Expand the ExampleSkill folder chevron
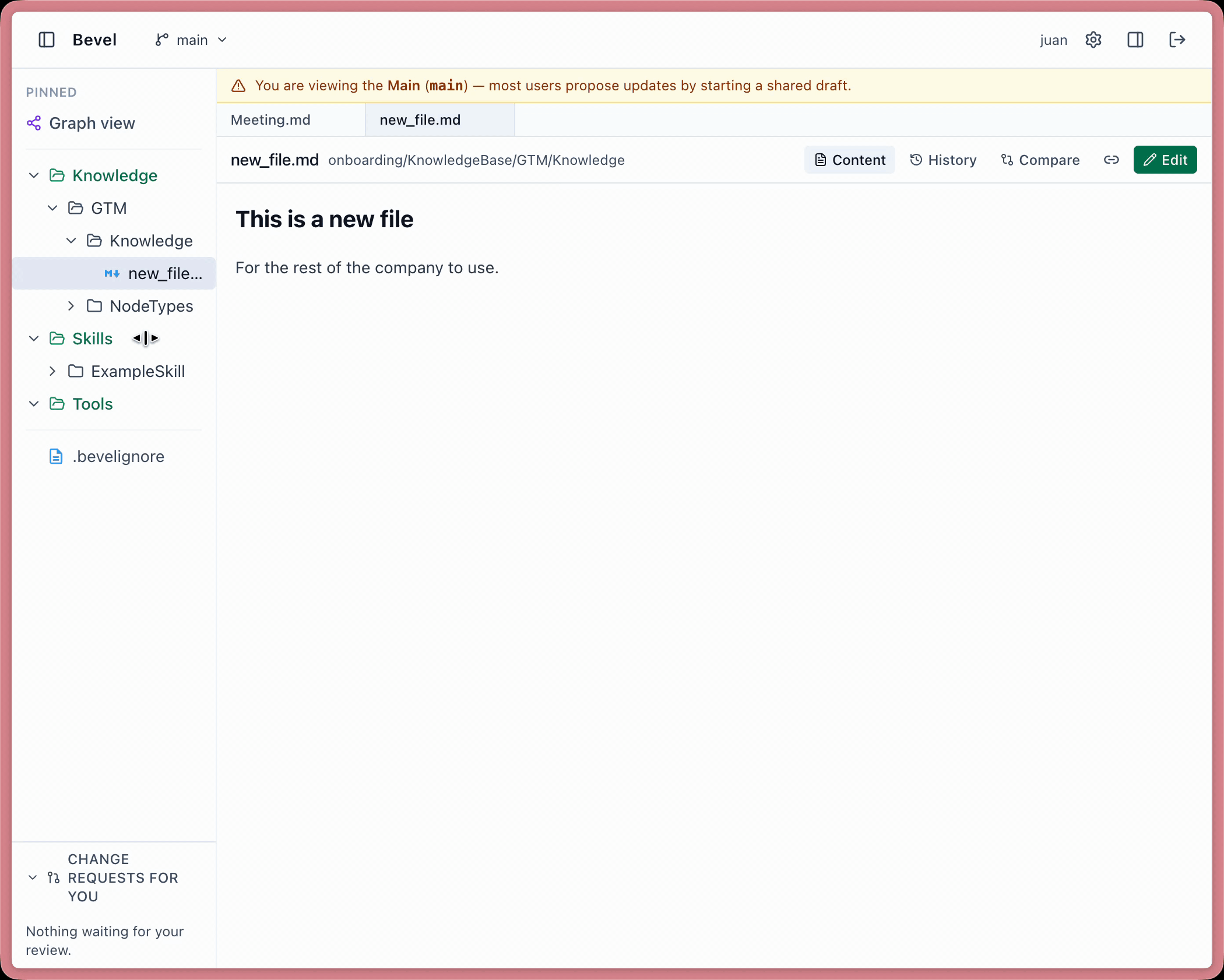1224x980 pixels. pos(52,371)
